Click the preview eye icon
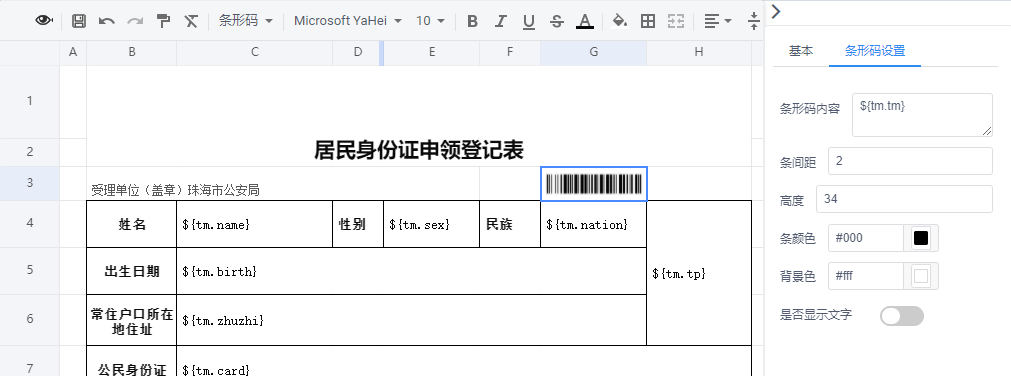The height and width of the screenshot is (376, 1011). [x=44, y=21]
